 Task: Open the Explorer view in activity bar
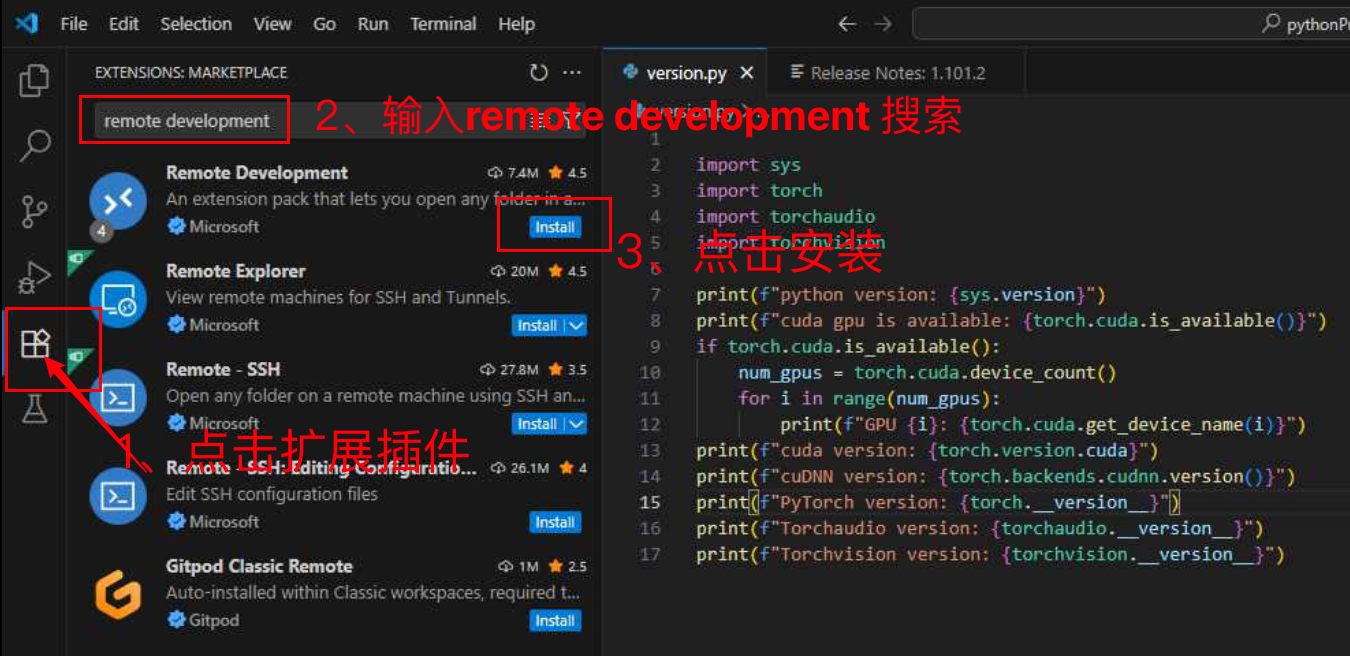34,81
